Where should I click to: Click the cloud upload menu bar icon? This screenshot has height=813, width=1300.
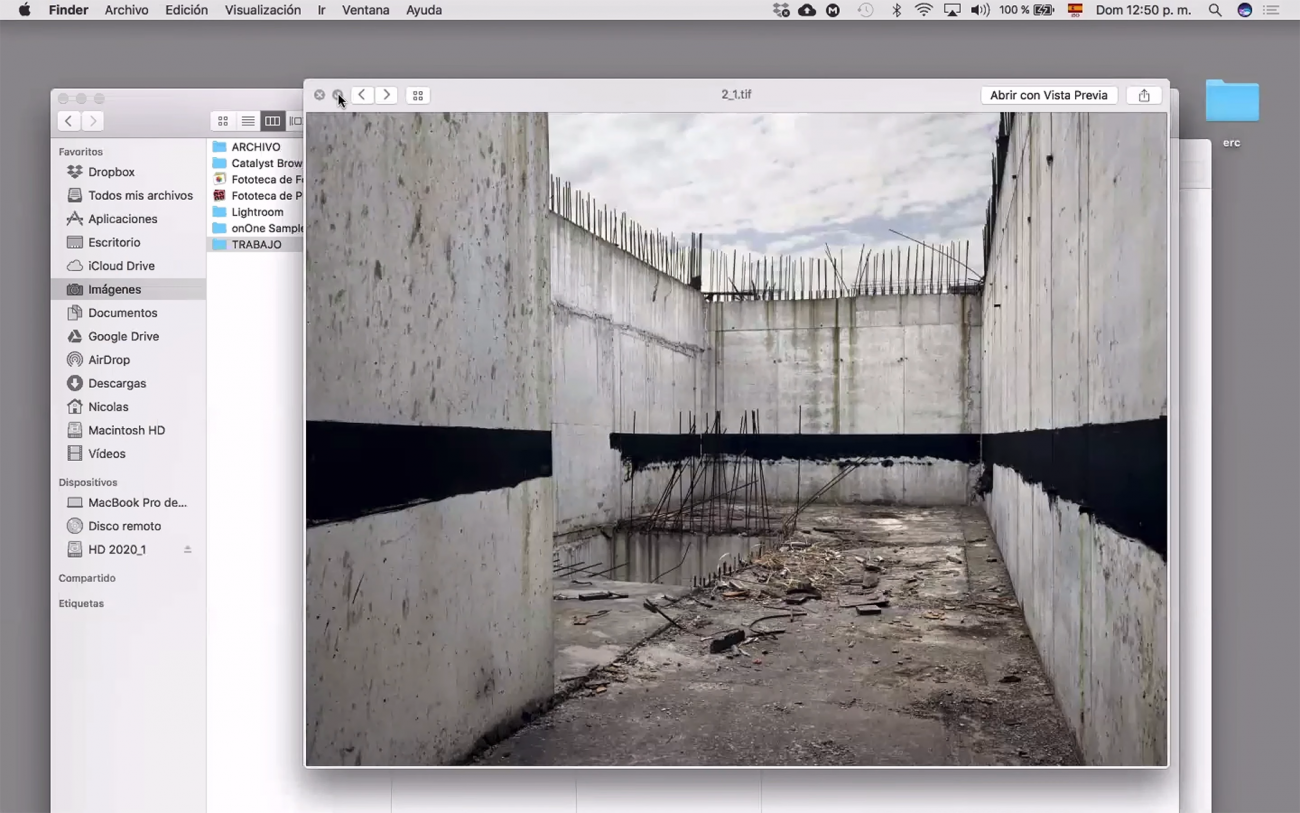pos(807,10)
